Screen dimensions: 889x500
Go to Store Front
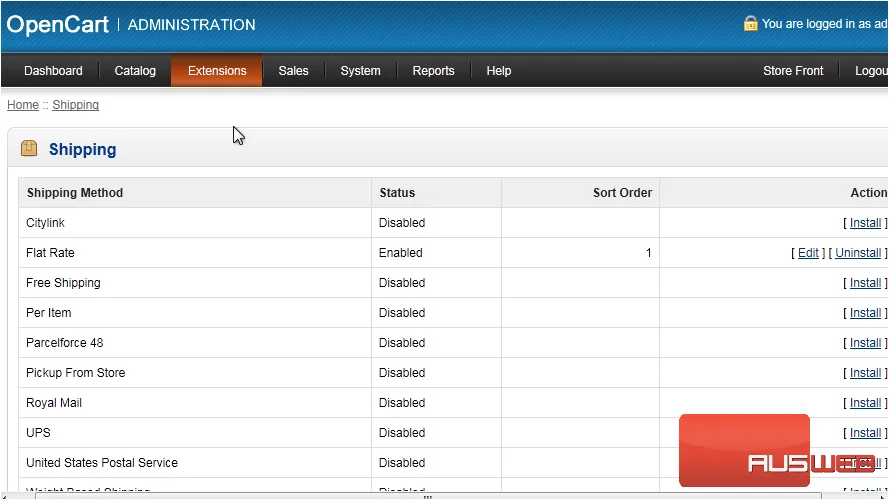pos(793,71)
